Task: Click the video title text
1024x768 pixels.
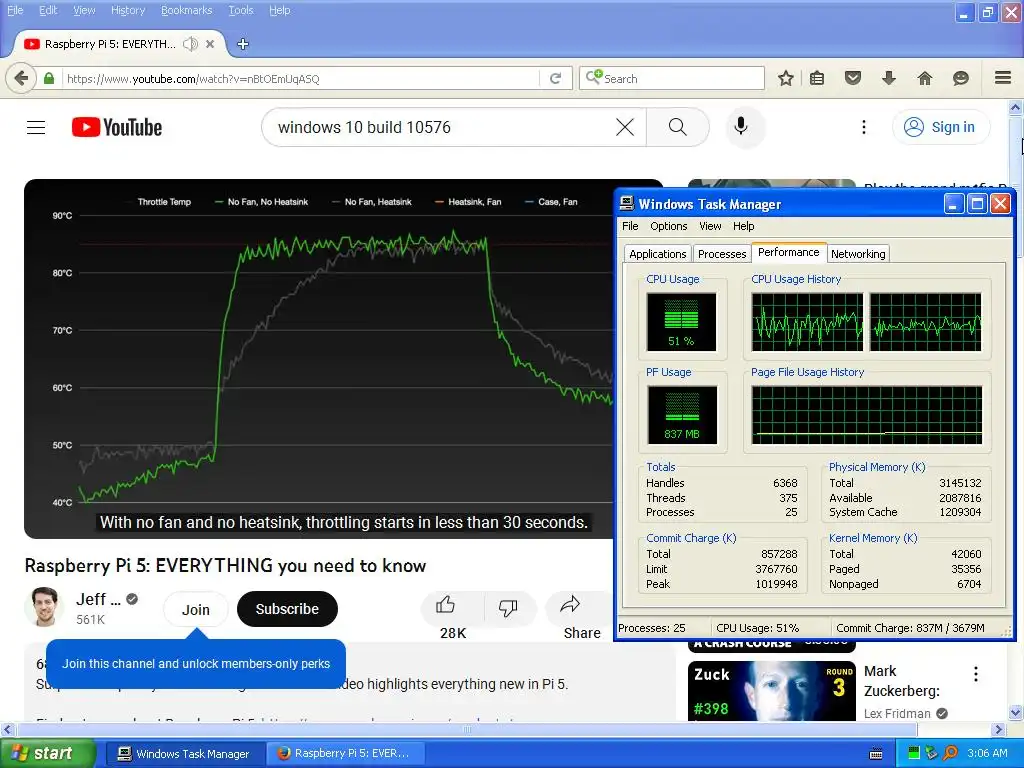Action: pyautogui.click(x=225, y=566)
